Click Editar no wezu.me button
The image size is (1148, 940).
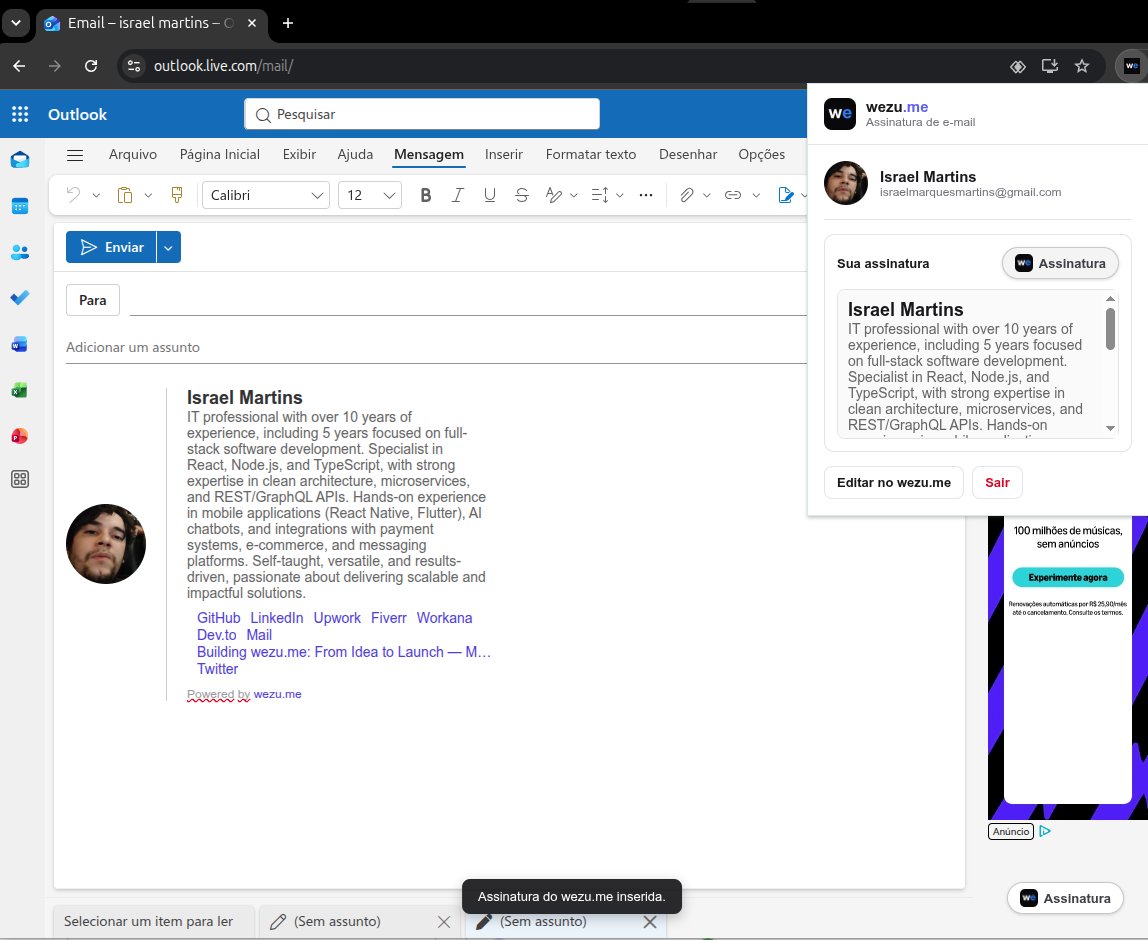(894, 482)
